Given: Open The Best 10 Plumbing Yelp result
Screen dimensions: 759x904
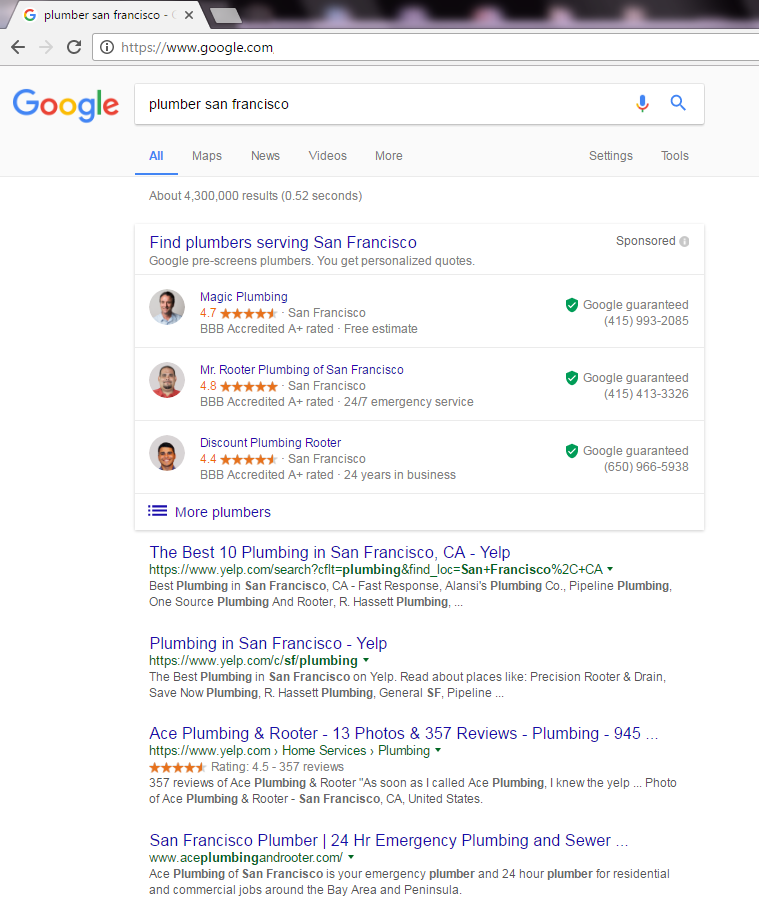Looking at the screenshot, I should coord(330,552).
